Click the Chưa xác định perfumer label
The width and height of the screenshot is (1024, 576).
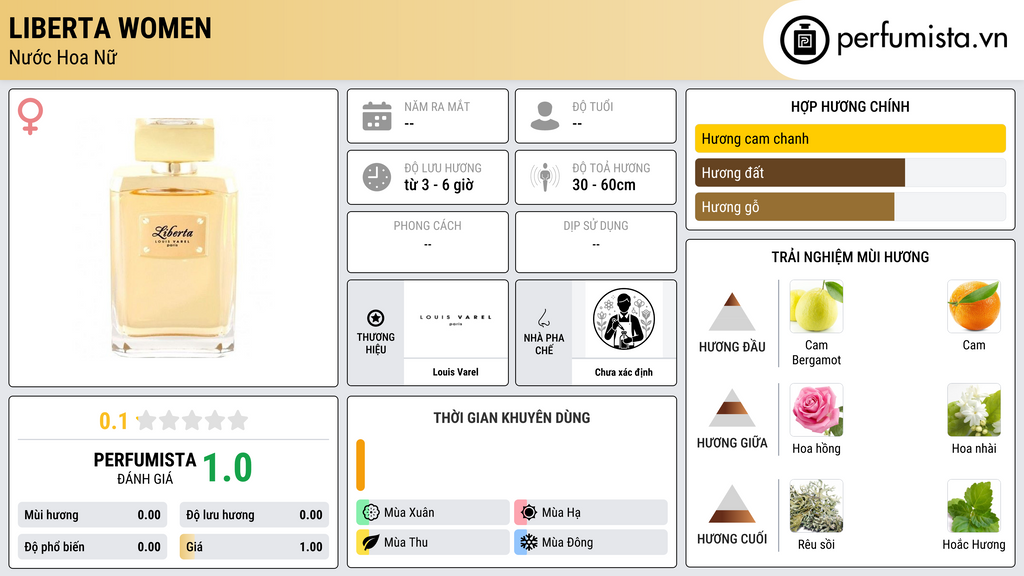624,372
